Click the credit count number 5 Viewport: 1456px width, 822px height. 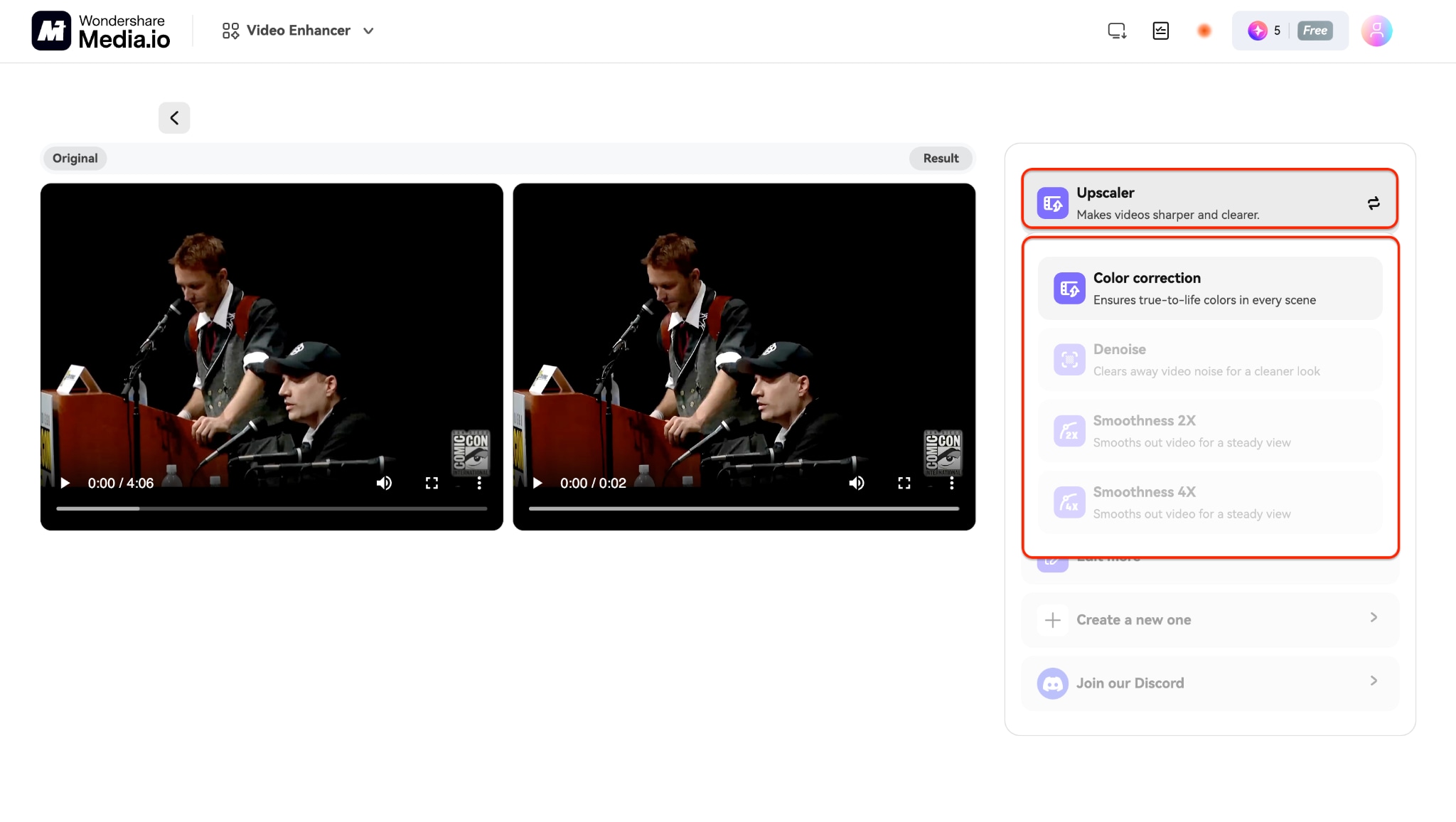[x=1277, y=31]
